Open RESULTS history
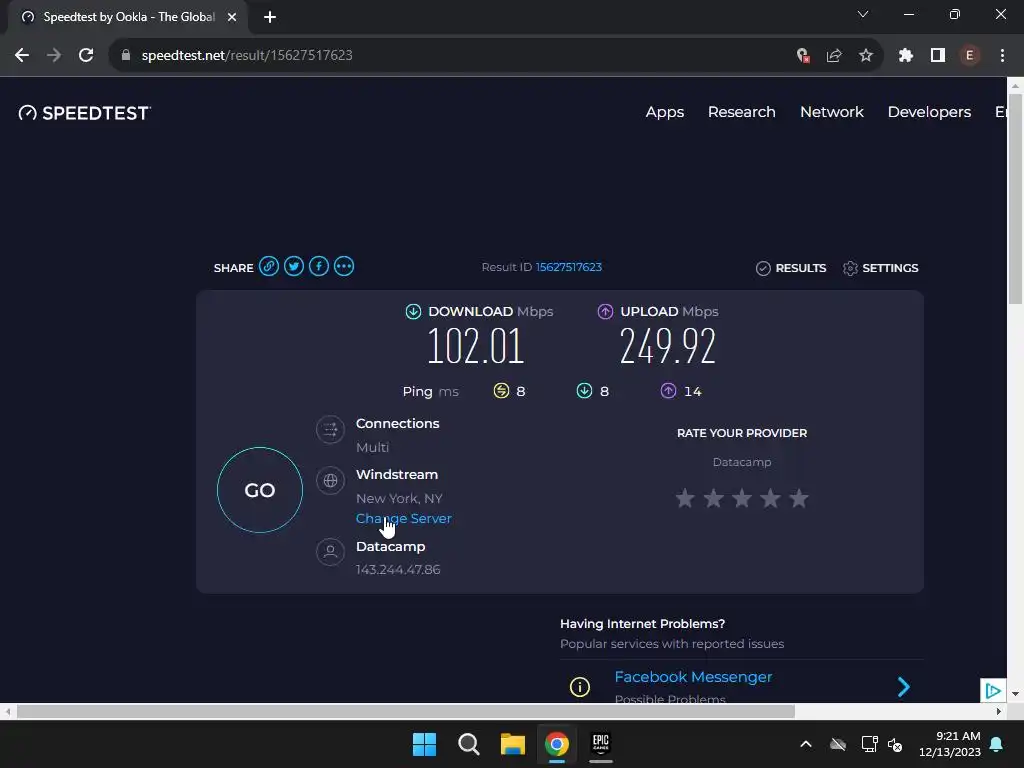 click(x=791, y=268)
